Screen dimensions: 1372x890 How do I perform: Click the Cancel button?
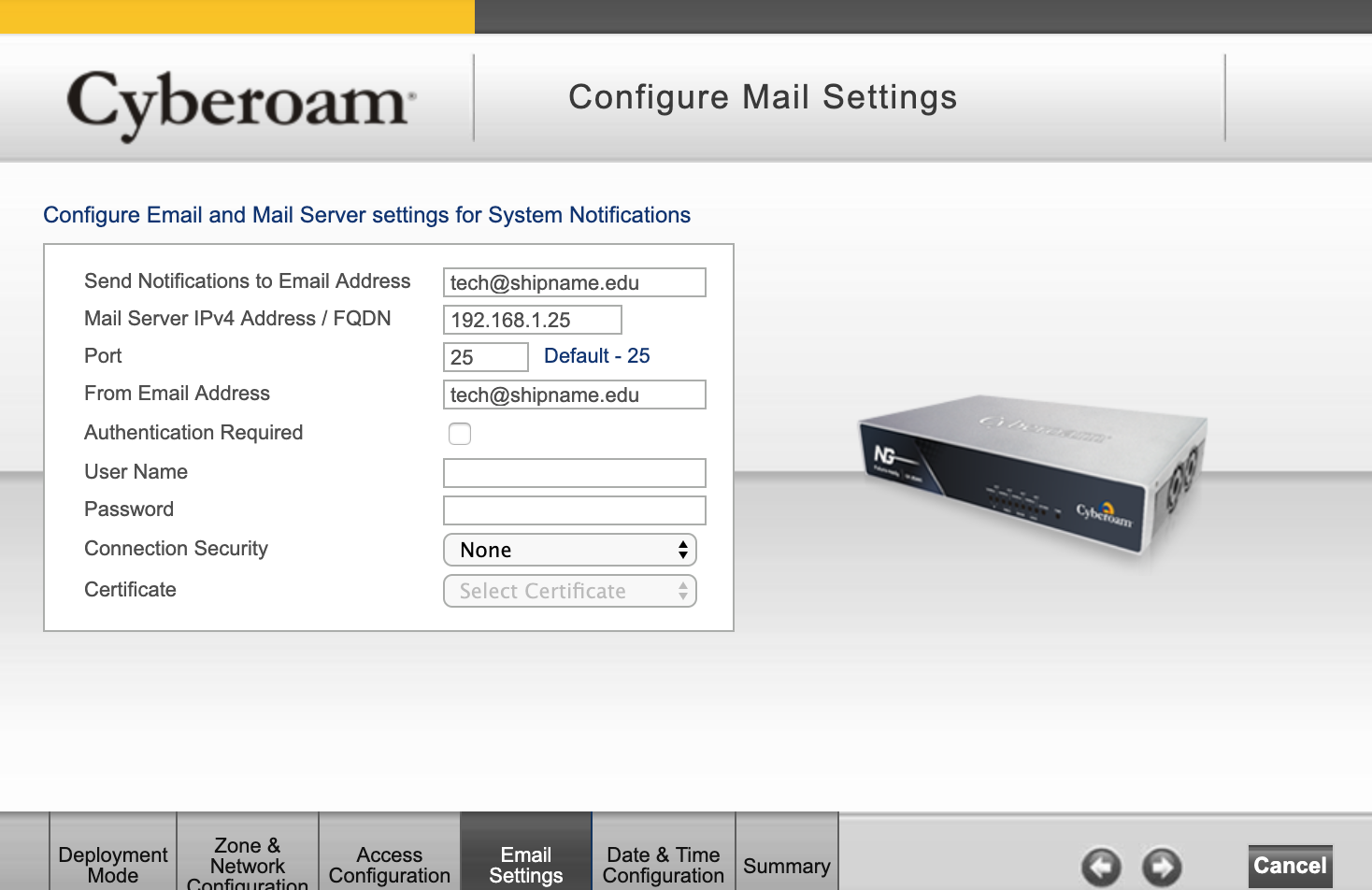click(1291, 866)
